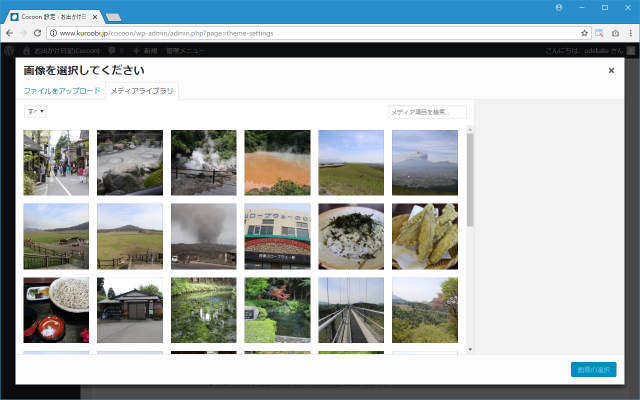Open お出かけ日記(Cocoon) site link in admin bar

(62, 51)
